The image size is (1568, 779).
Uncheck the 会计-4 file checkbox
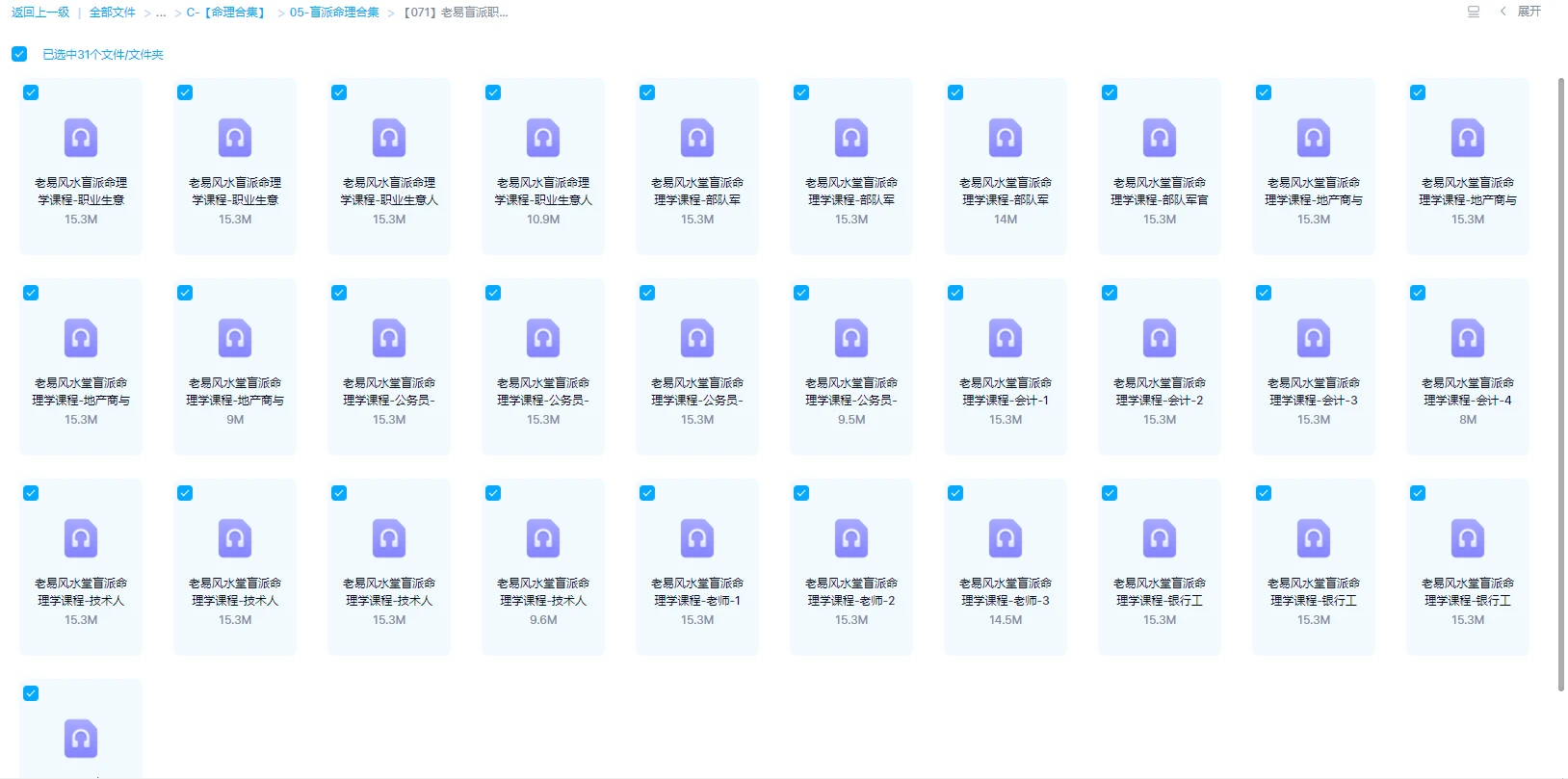coord(1418,293)
